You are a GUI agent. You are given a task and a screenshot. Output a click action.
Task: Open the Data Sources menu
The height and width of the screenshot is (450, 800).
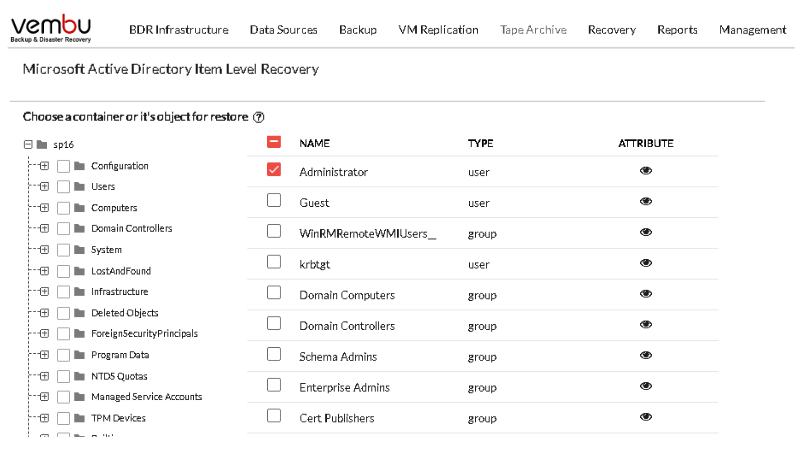[x=283, y=30]
